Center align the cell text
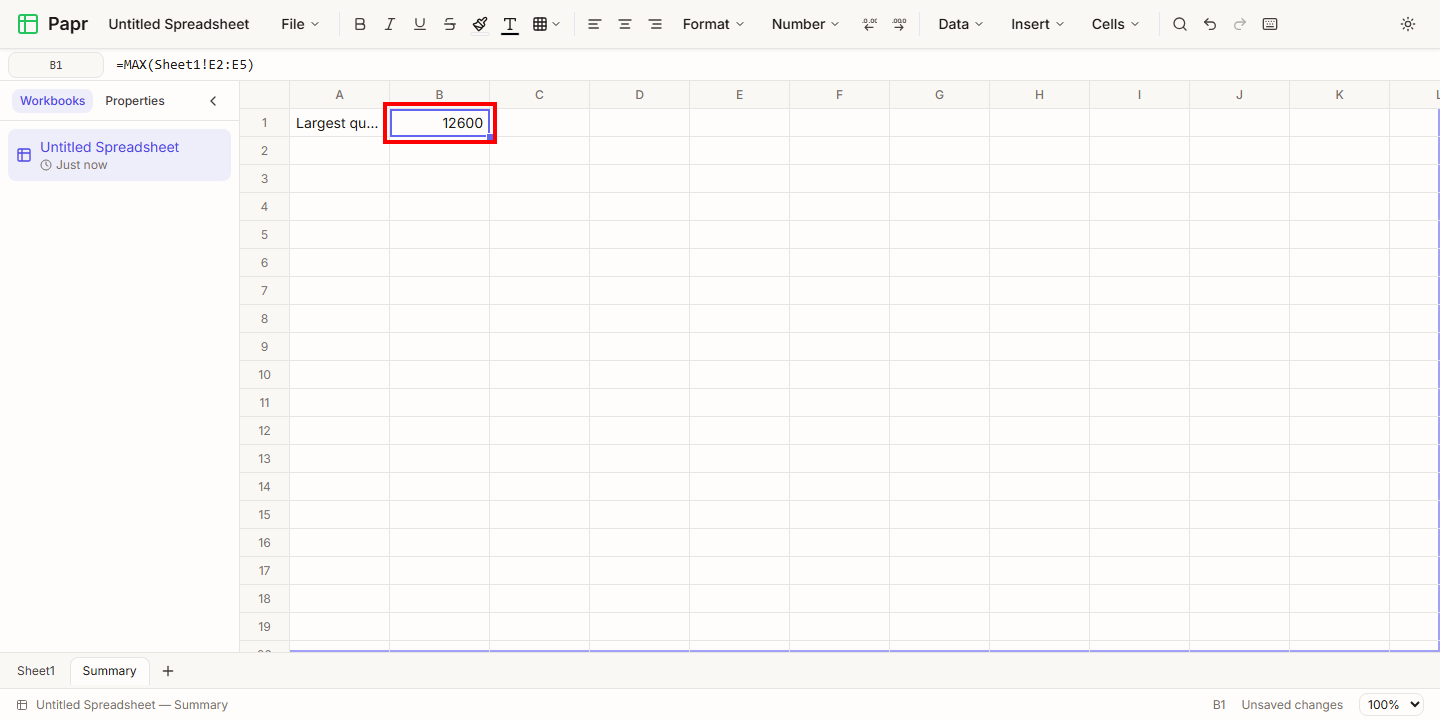The height and width of the screenshot is (720, 1440). 625,24
